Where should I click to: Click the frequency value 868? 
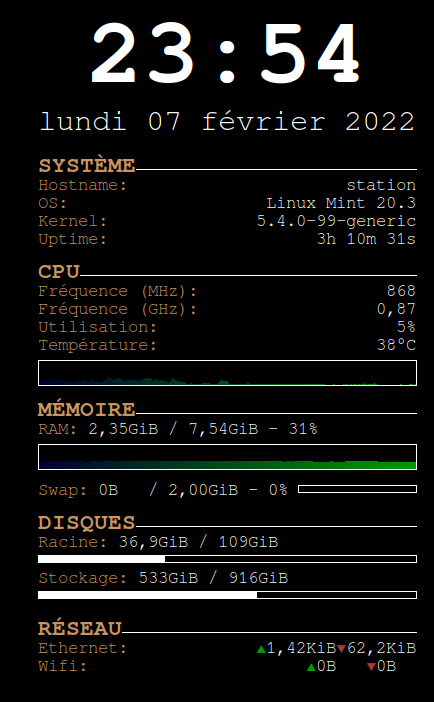pos(401,291)
